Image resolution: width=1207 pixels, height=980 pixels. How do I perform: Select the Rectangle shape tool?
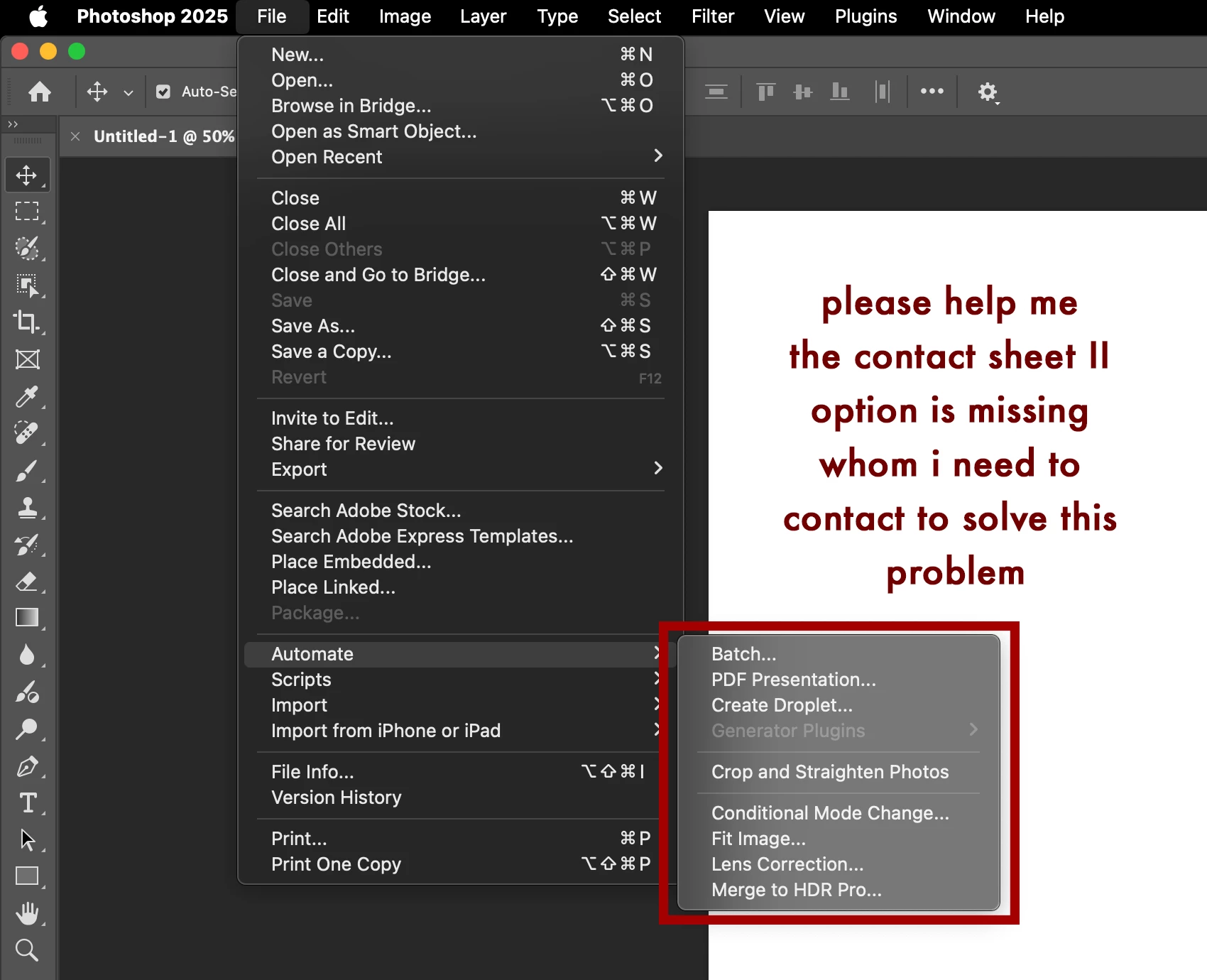[27, 876]
